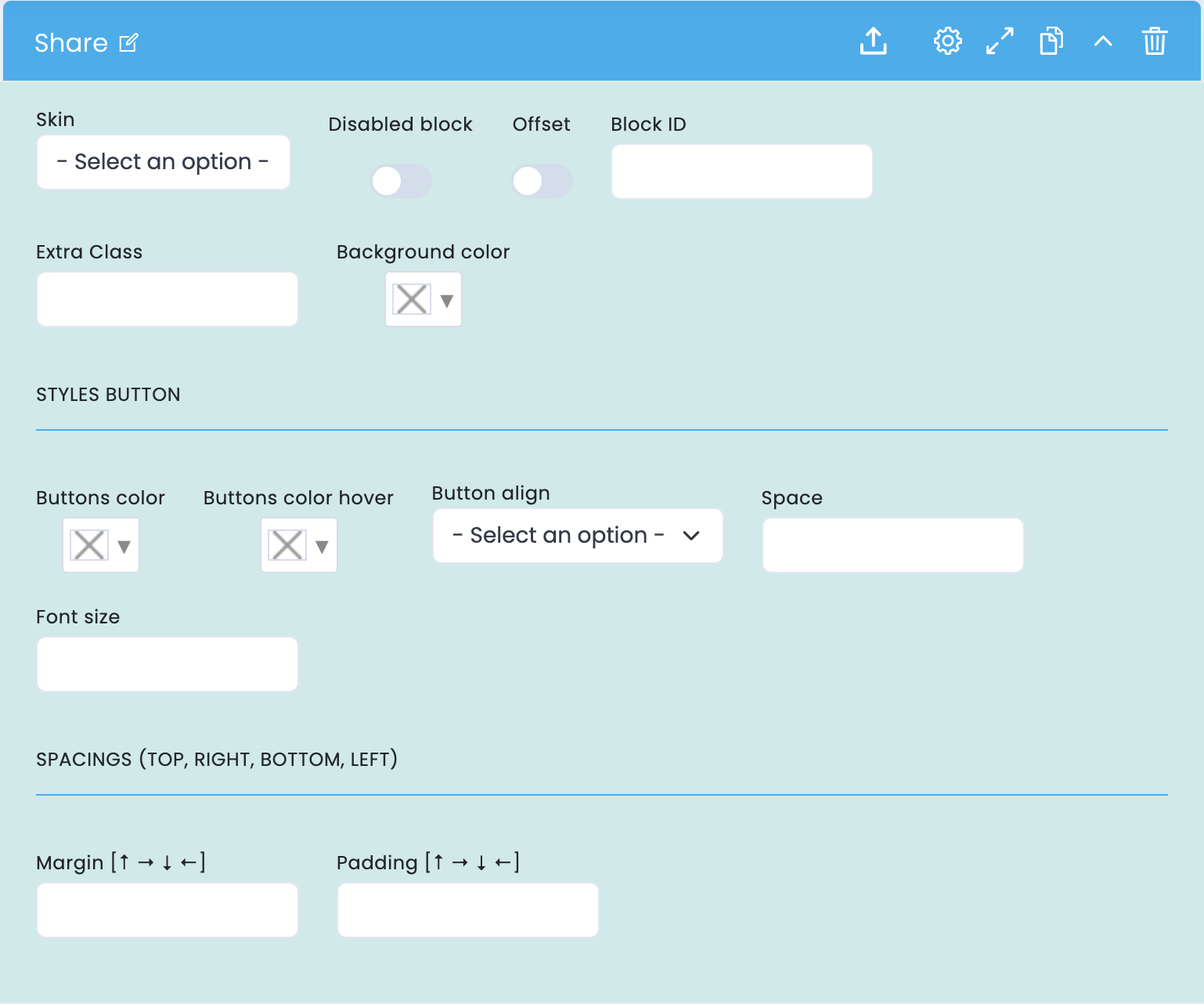Viewport: 1204px width, 1004px height.
Task: Click the Buttons color swatch
Action: pos(89,545)
